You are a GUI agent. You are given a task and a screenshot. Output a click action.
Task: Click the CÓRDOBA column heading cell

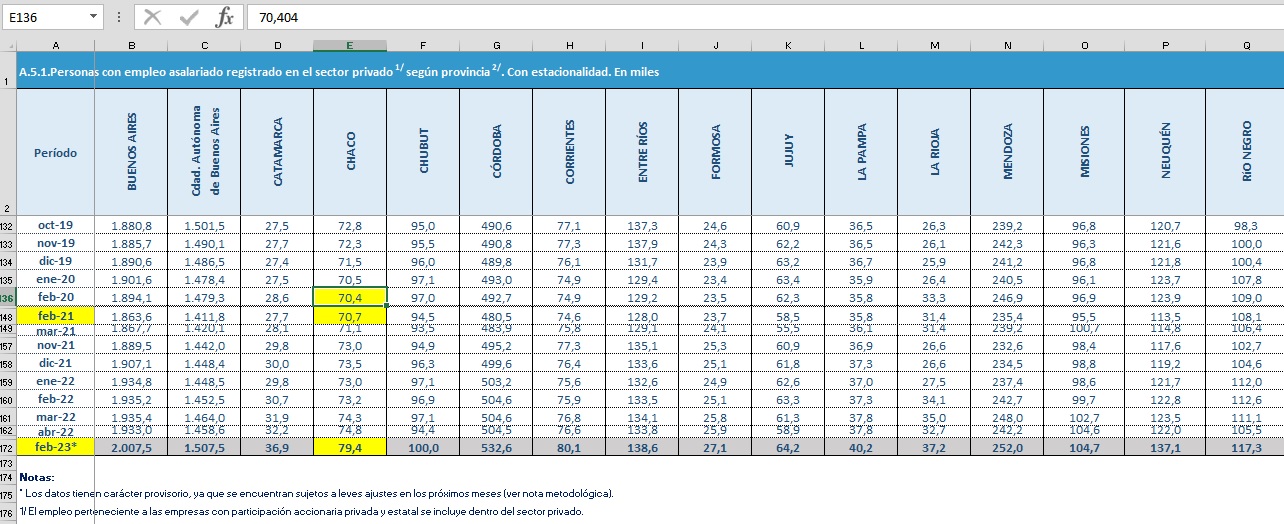click(x=496, y=152)
